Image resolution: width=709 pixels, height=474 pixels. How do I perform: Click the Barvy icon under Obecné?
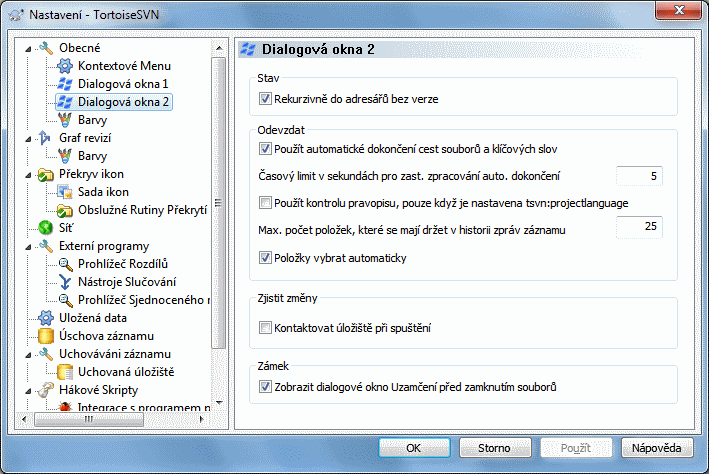point(65,120)
